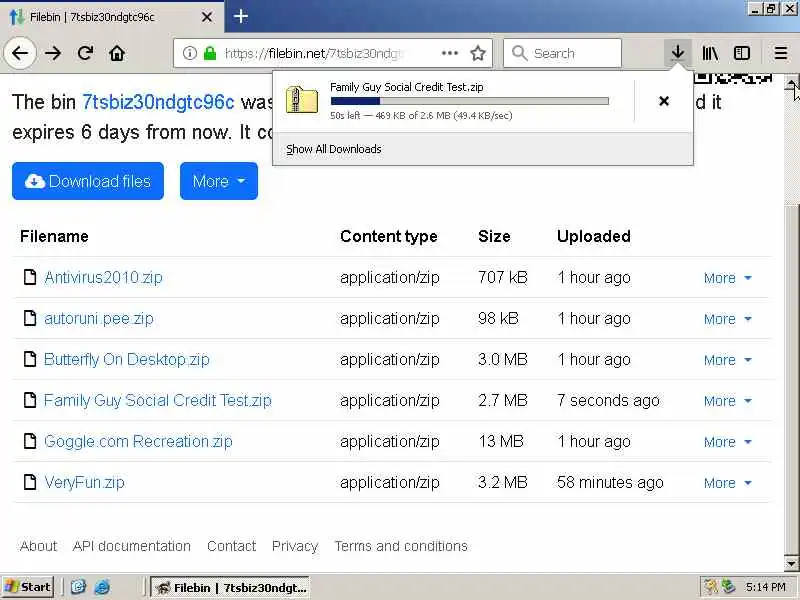This screenshot has width=800, height=600.
Task: Click the browser Search field
Action: pyautogui.click(x=562, y=53)
